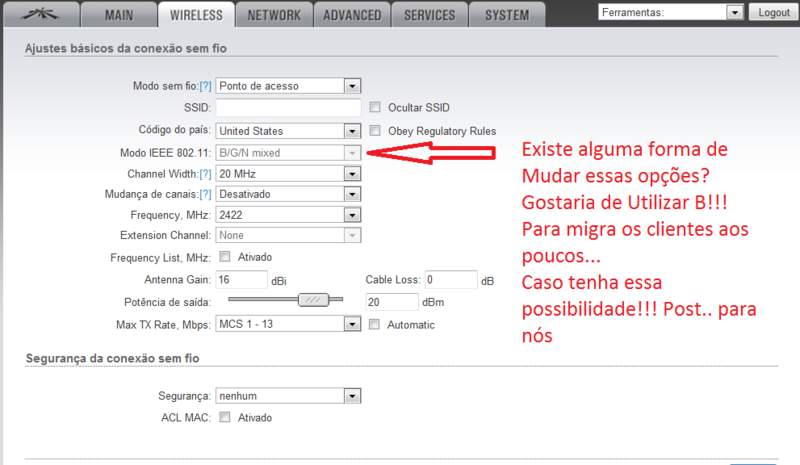
Task: Toggle the Obey Regulatory Rules checkbox
Action: point(375,131)
